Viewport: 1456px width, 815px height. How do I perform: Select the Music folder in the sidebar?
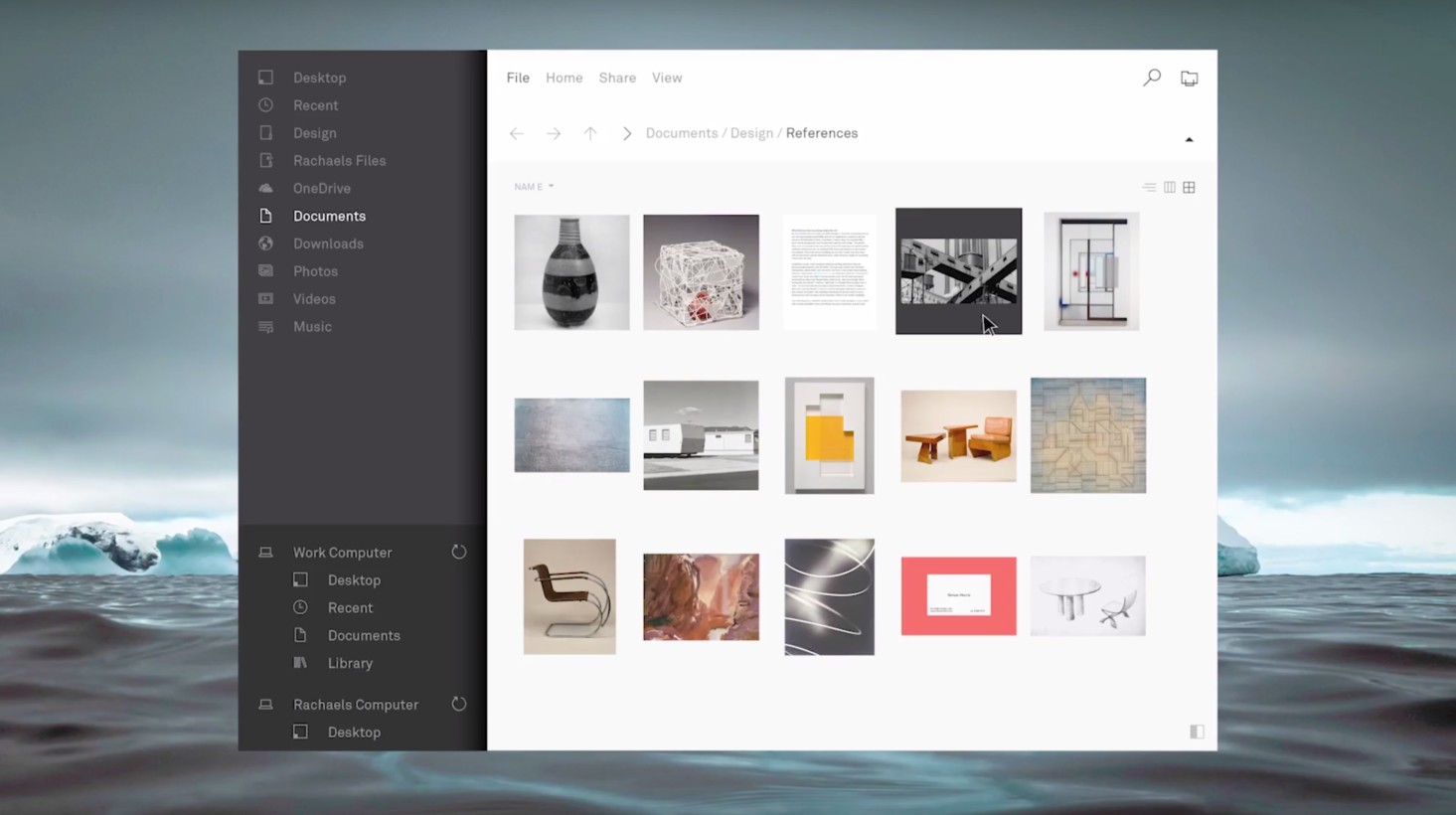(312, 326)
